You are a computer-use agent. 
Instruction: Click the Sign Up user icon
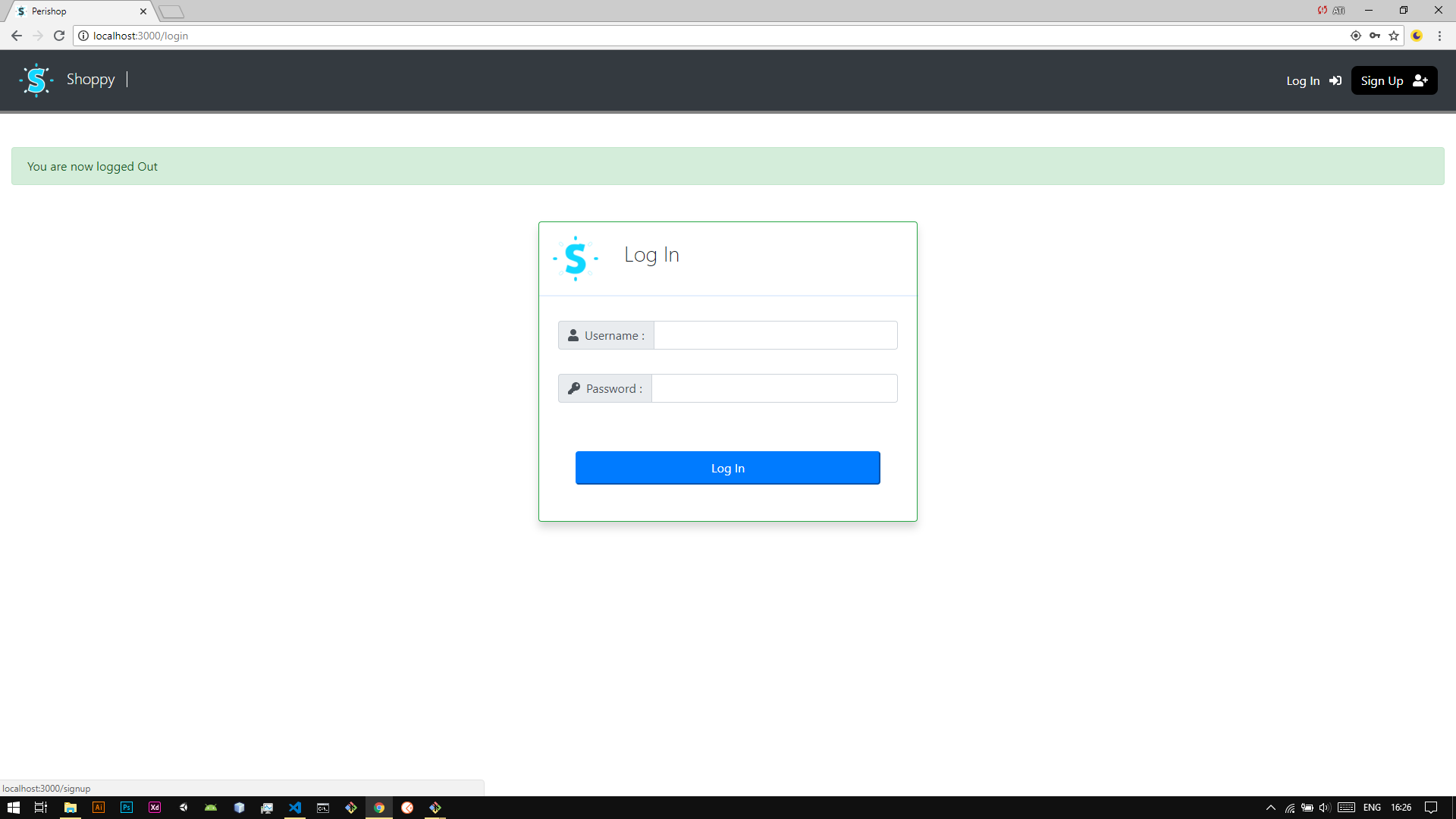pos(1420,80)
